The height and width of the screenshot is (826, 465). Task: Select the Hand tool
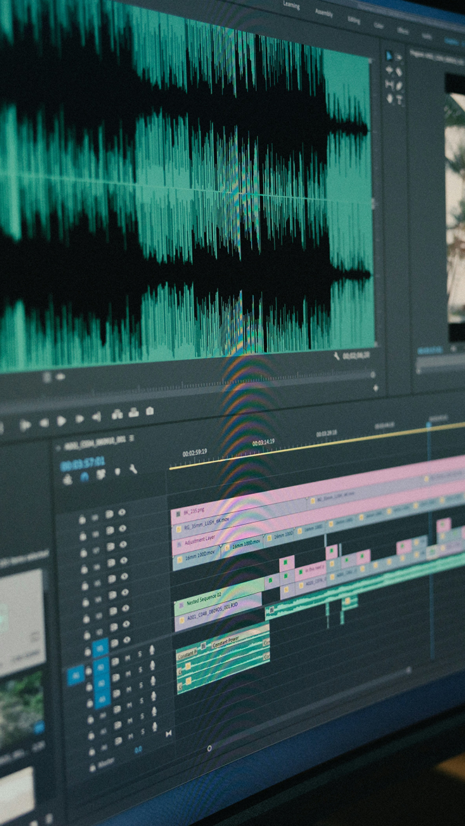click(x=390, y=98)
